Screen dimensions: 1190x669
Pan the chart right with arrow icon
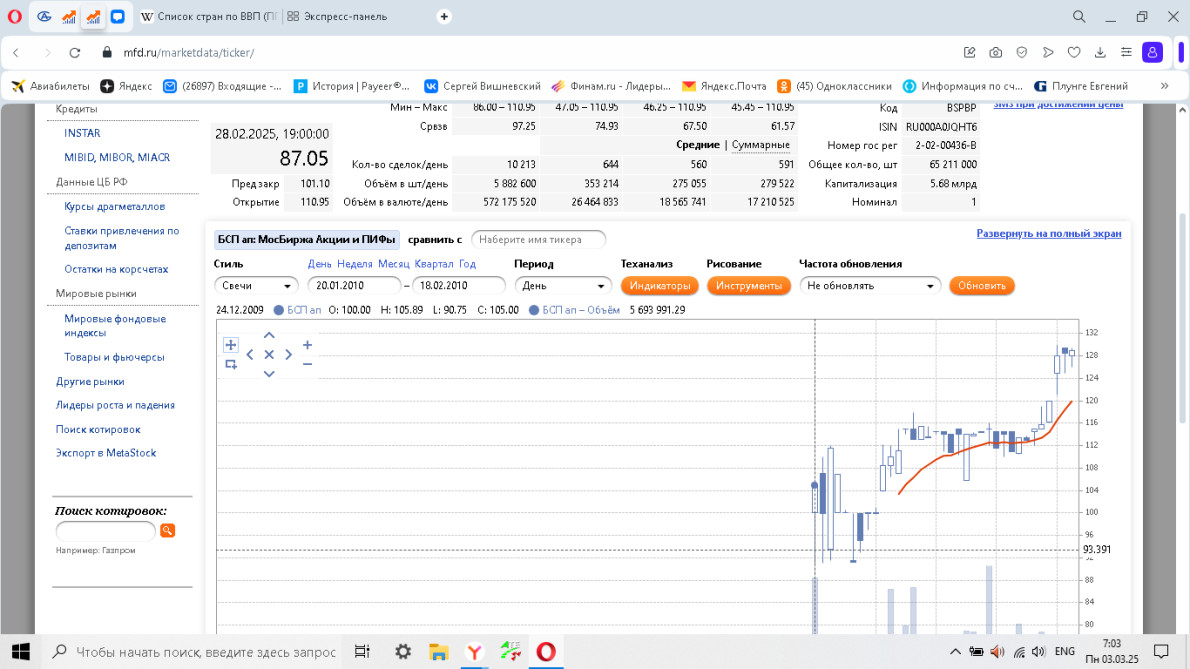coord(288,355)
